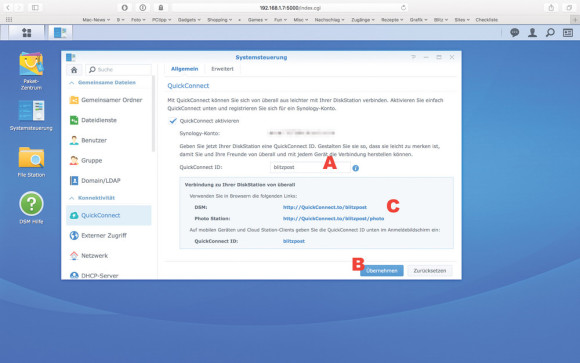The image size is (580, 363).
Task: Click the Übernehmen button
Action: 382,270
